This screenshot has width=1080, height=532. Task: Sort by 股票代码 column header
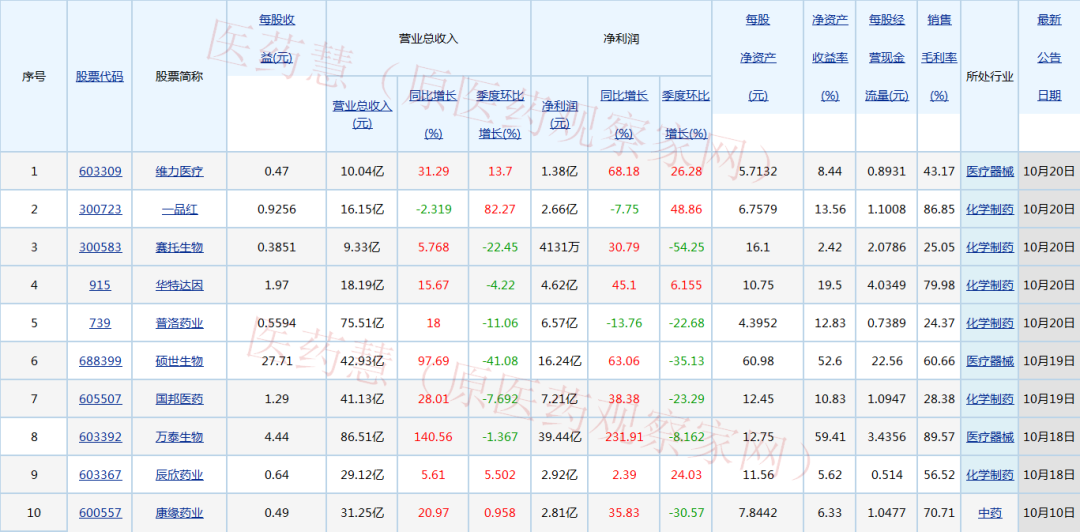pos(100,76)
